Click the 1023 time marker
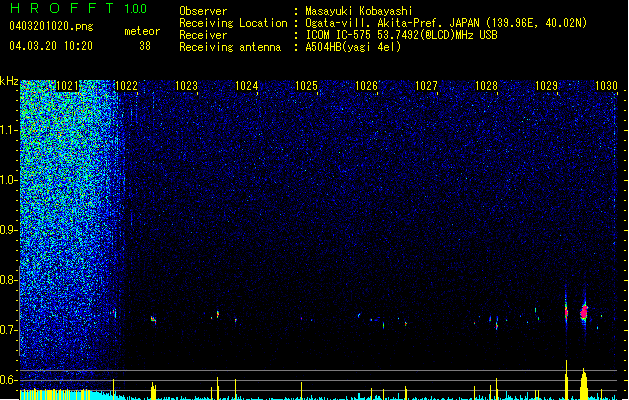The image size is (629, 400). point(187,86)
